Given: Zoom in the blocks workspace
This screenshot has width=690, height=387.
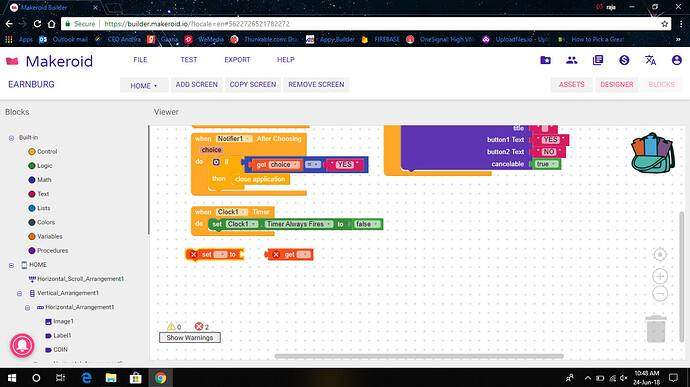Looking at the screenshot, I should (660, 276).
